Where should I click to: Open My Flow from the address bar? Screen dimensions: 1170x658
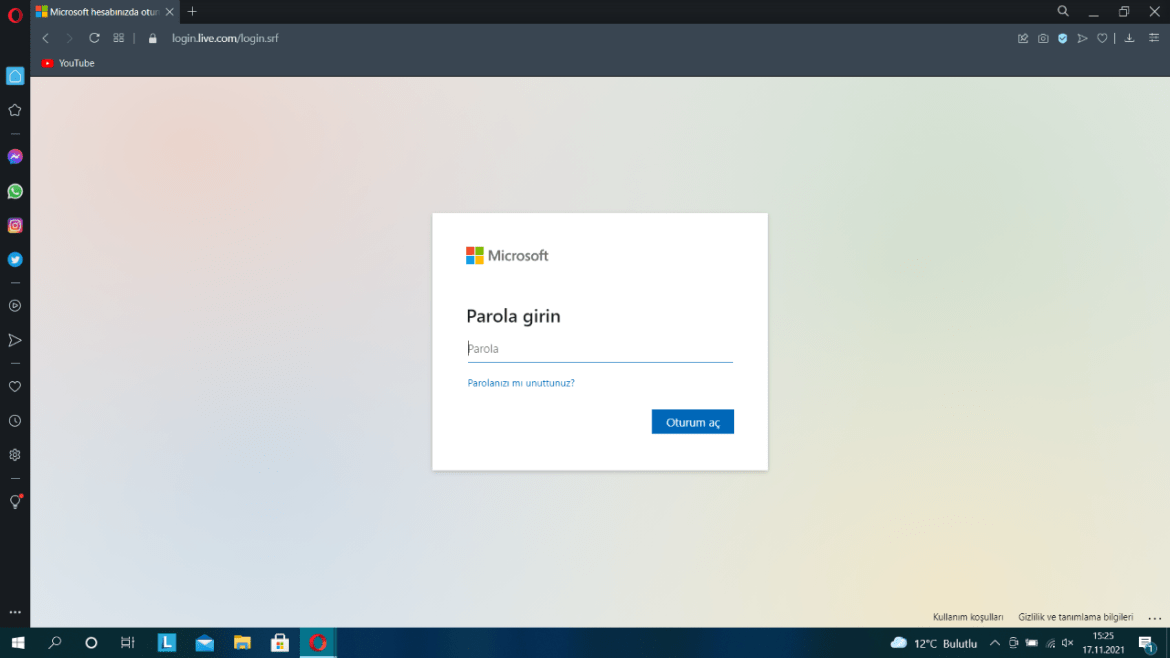pos(1082,38)
